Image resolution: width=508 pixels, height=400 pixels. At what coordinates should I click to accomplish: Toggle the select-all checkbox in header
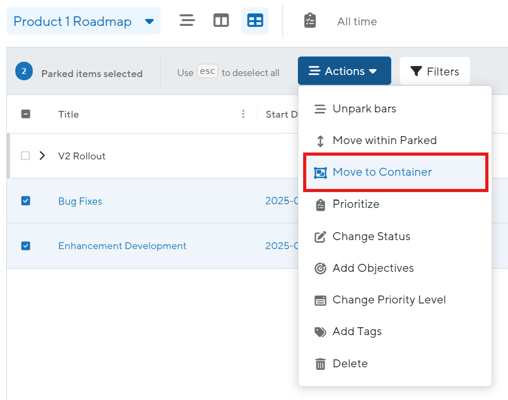(26, 114)
